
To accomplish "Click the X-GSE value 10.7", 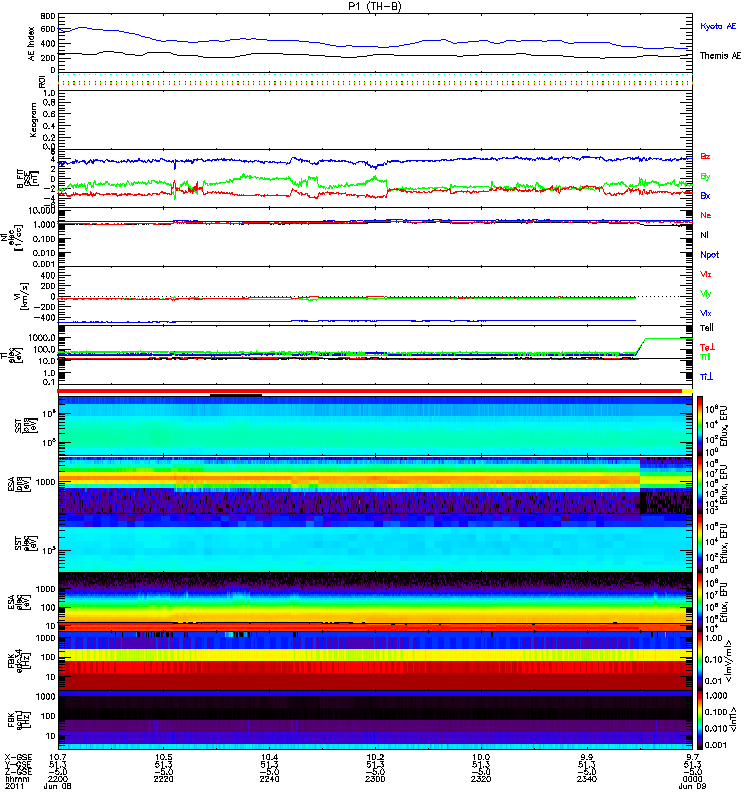I will pos(58,757).
